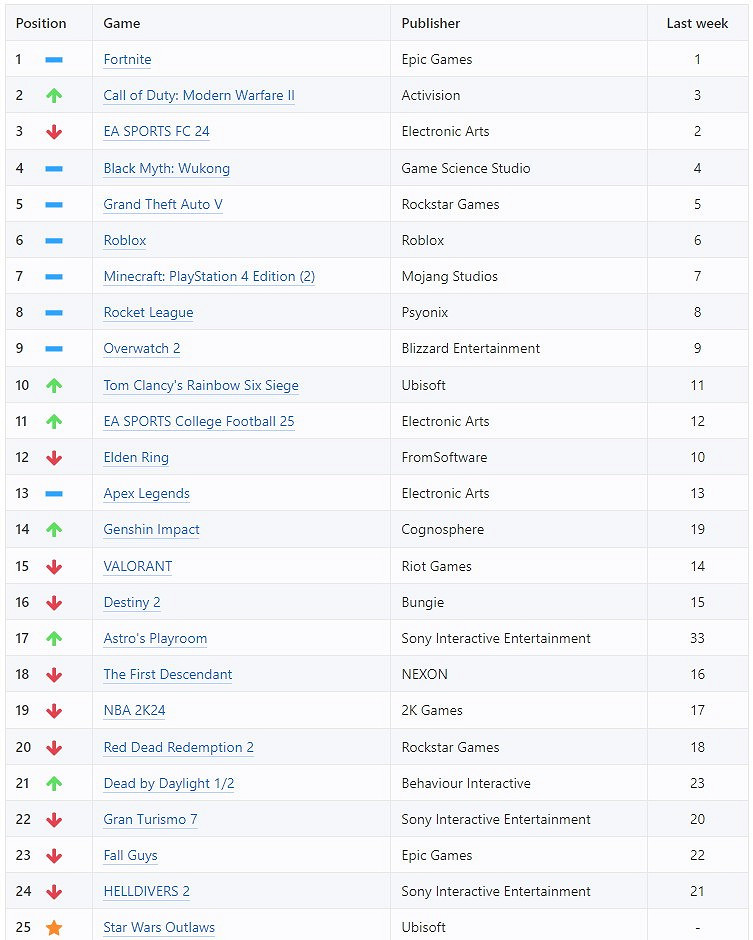Screen dimensions: 753x940
Task: Click the red down arrow next to HELLDIVERS 2
Action: click(54, 892)
